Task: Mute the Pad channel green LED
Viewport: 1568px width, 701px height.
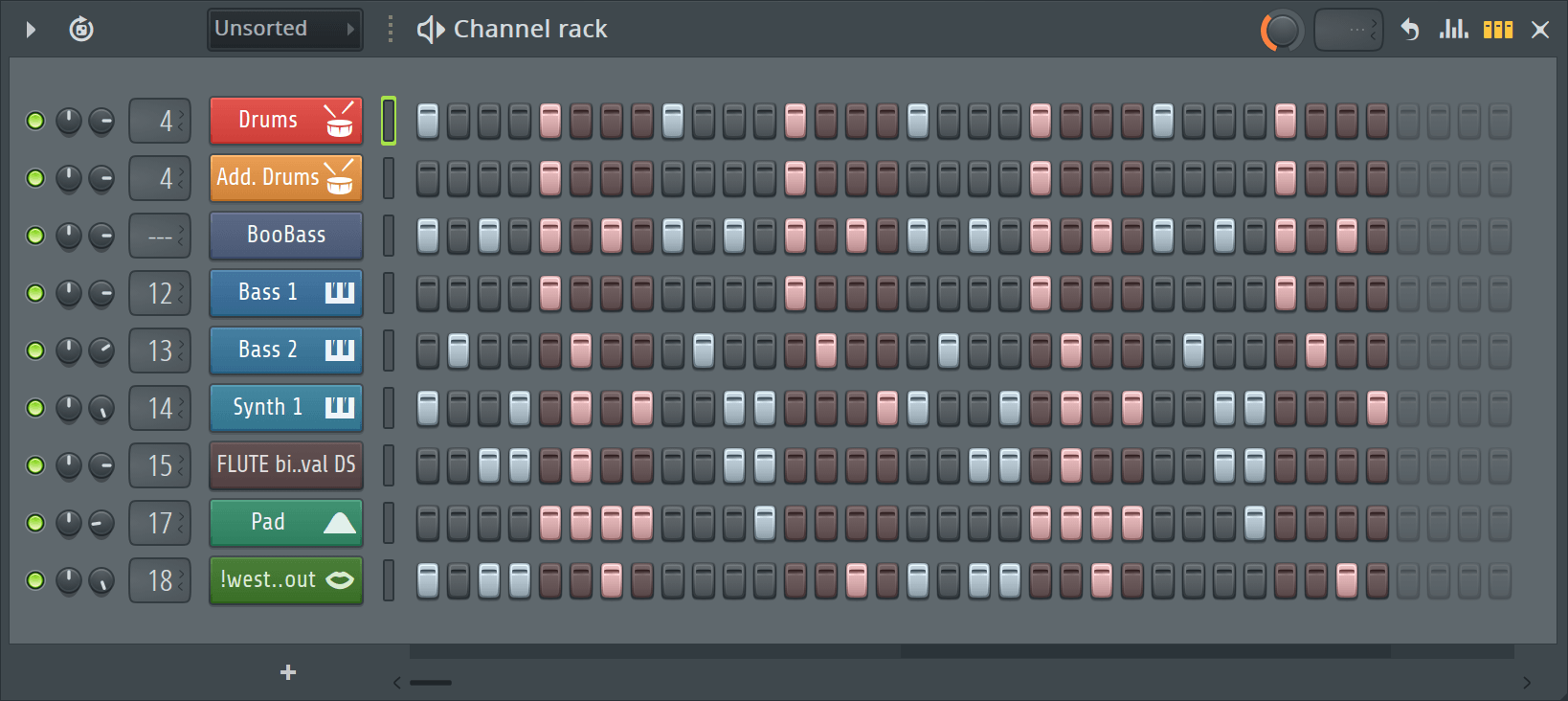Action: coord(35,523)
